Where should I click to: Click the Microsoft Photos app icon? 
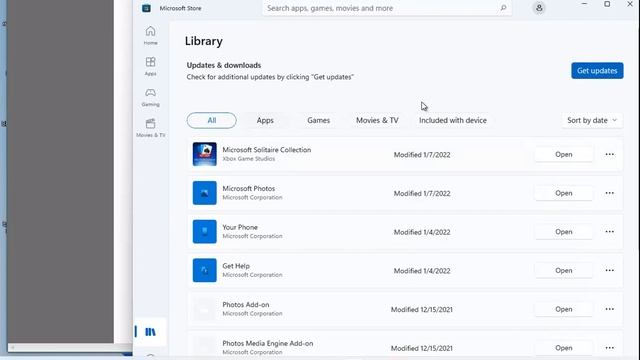click(204, 193)
